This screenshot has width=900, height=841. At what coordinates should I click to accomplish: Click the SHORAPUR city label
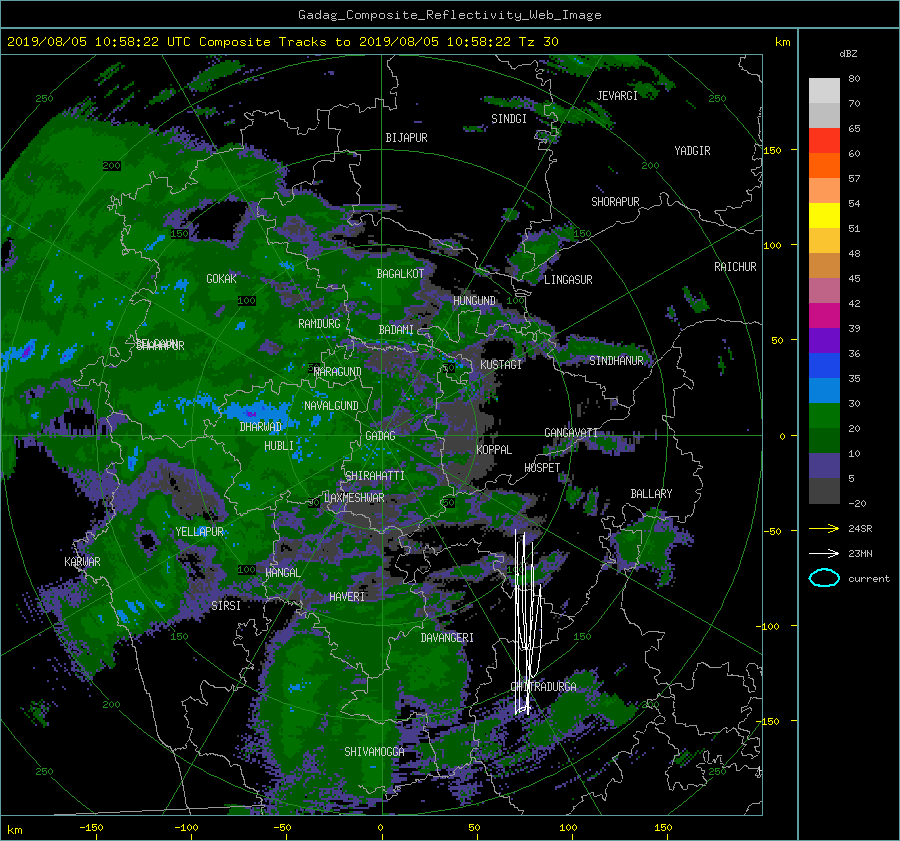coord(615,202)
